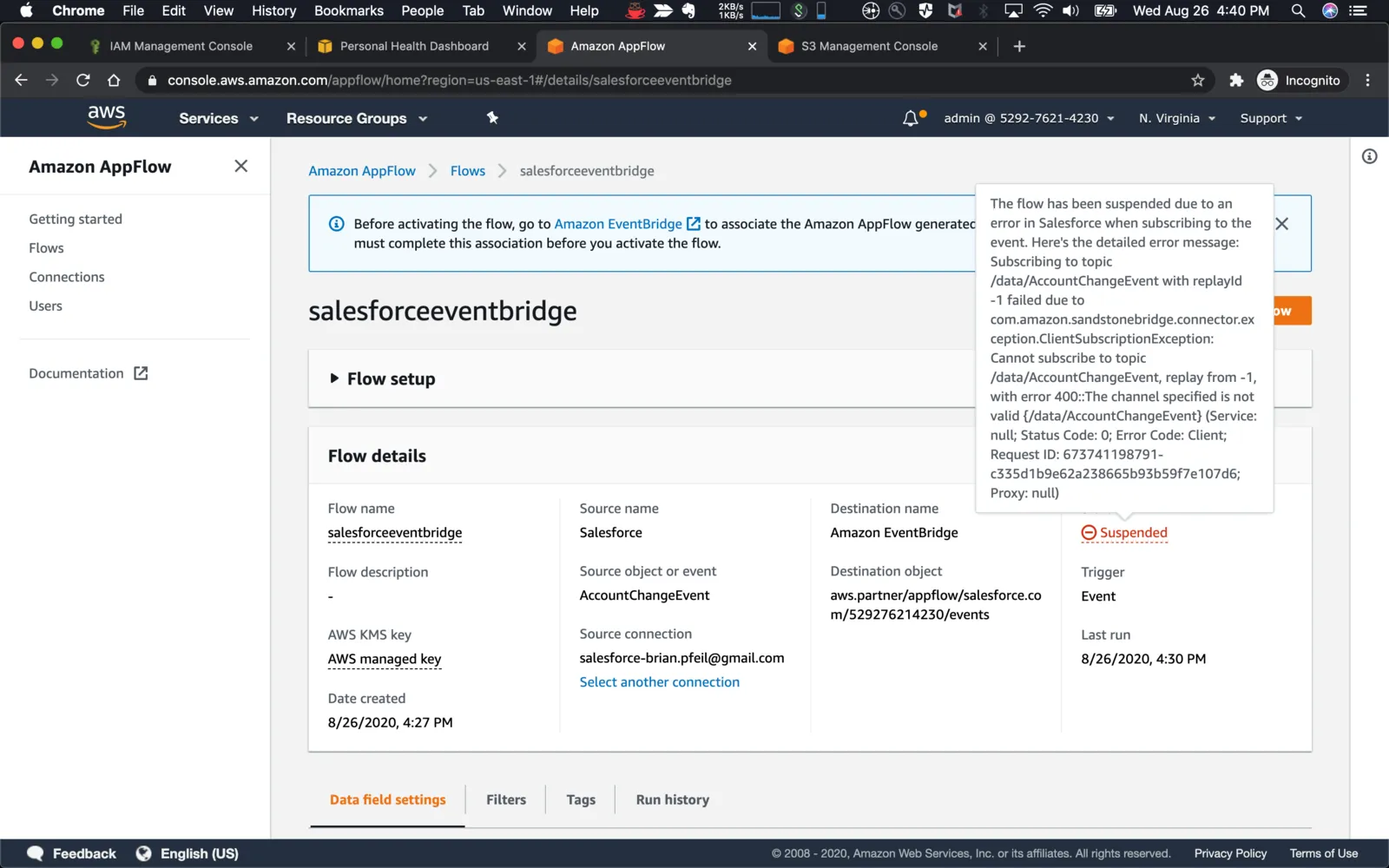The image size is (1389, 868).
Task: Open the Resource Groups dropdown
Action: [x=357, y=118]
